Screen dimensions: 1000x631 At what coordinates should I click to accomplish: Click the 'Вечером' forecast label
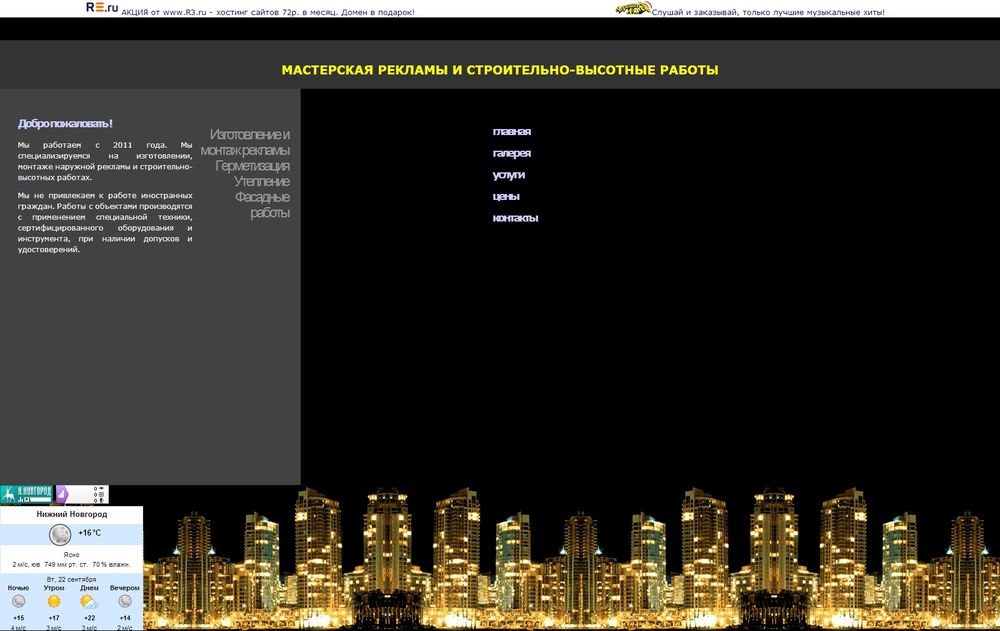tap(124, 588)
